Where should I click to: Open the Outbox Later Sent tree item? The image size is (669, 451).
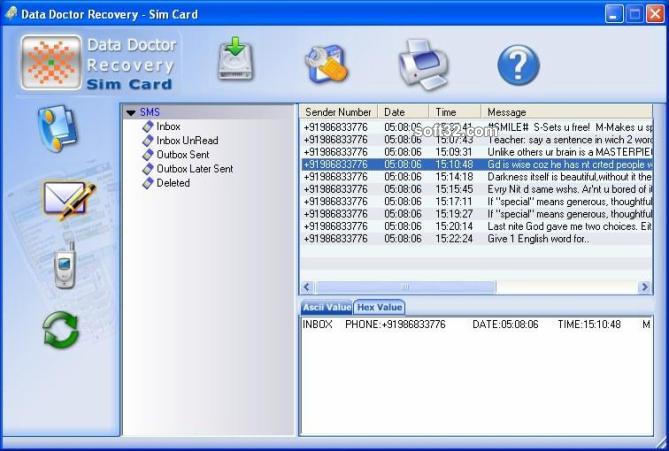(195, 169)
